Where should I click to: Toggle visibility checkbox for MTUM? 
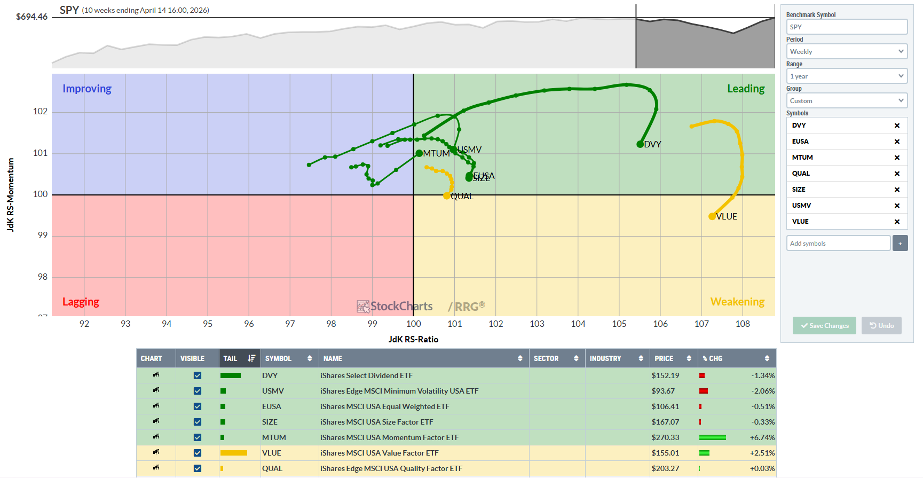point(197,437)
